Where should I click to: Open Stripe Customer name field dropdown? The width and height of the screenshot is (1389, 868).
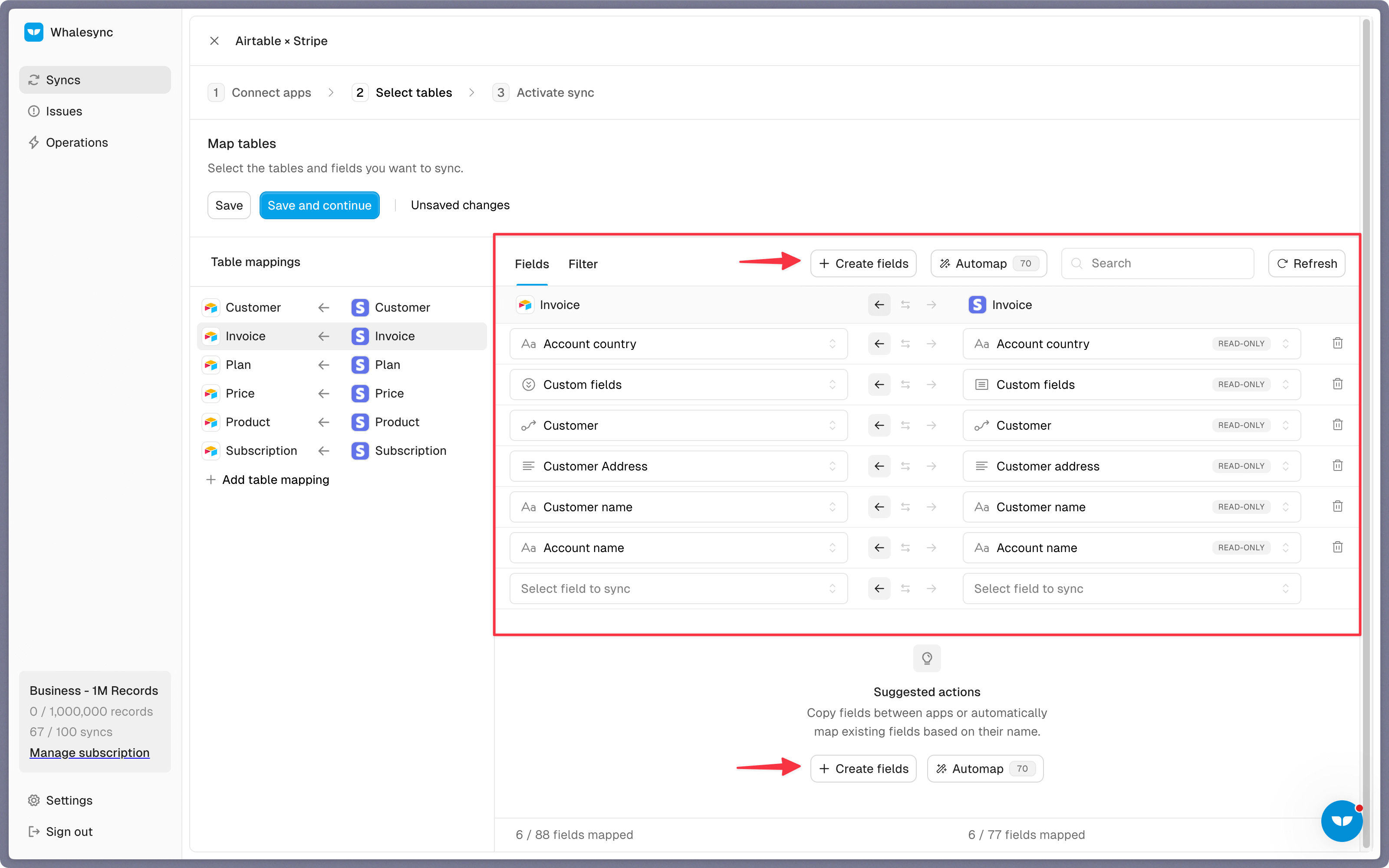(x=1131, y=507)
